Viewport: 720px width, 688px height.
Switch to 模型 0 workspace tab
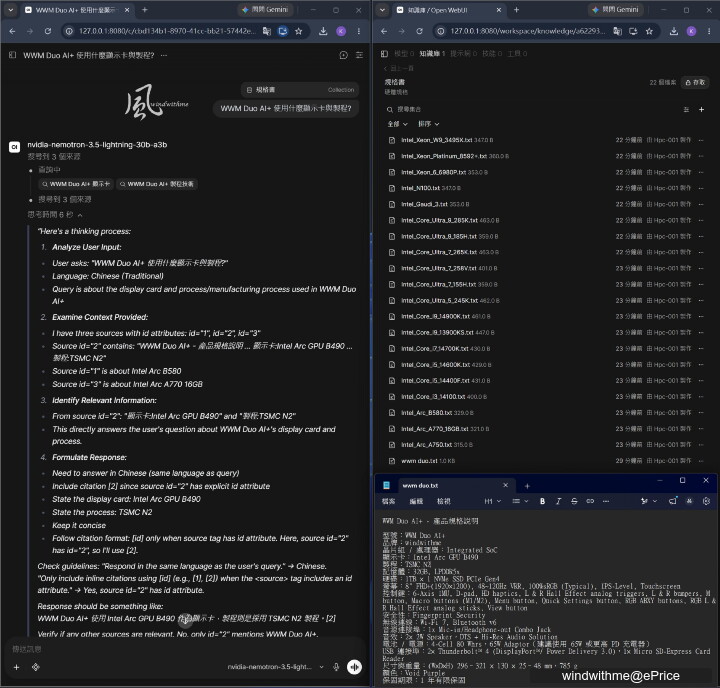[404, 54]
